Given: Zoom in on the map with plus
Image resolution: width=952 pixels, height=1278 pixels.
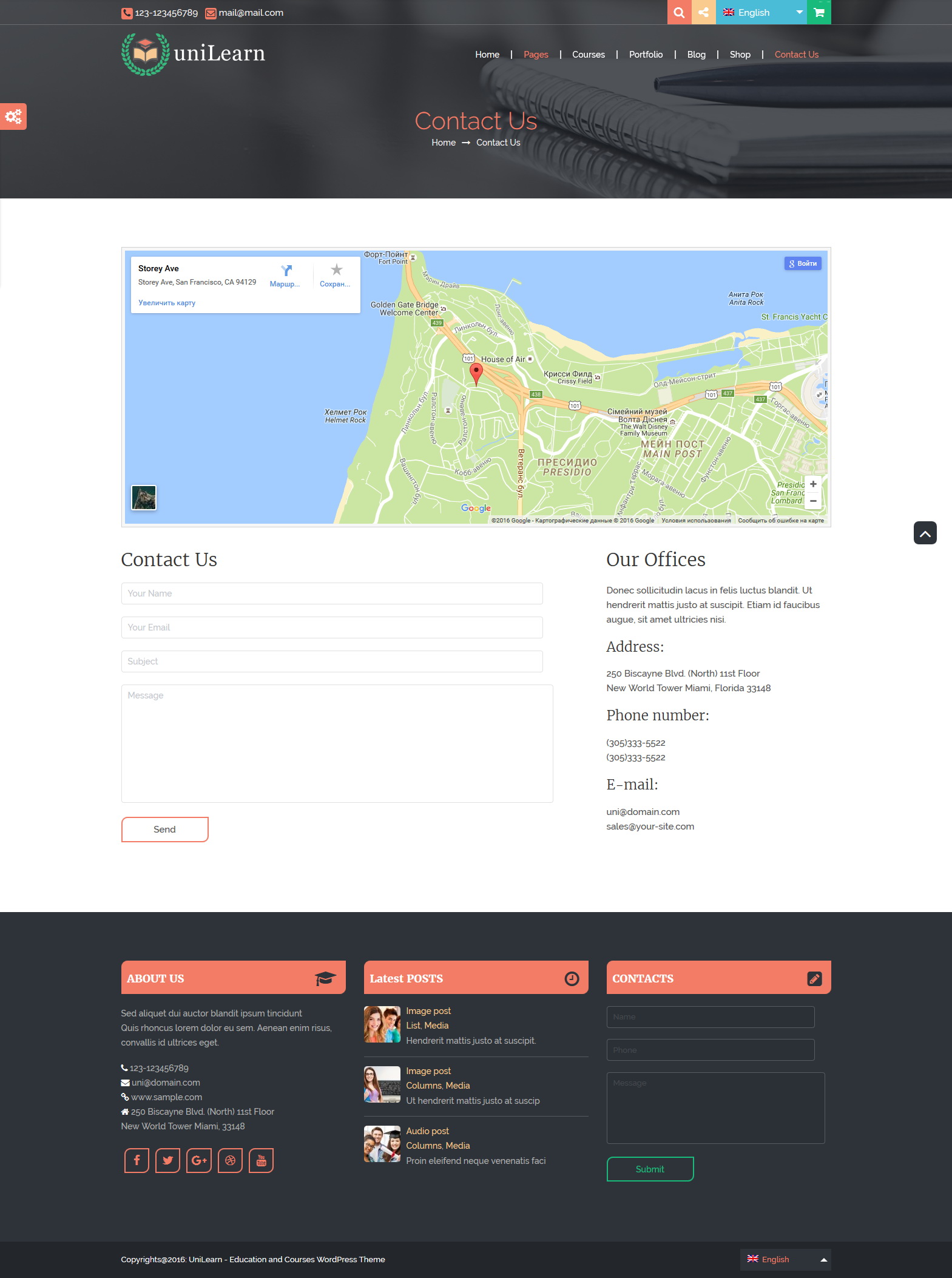Looking at the screenshot, I should 813,484.
